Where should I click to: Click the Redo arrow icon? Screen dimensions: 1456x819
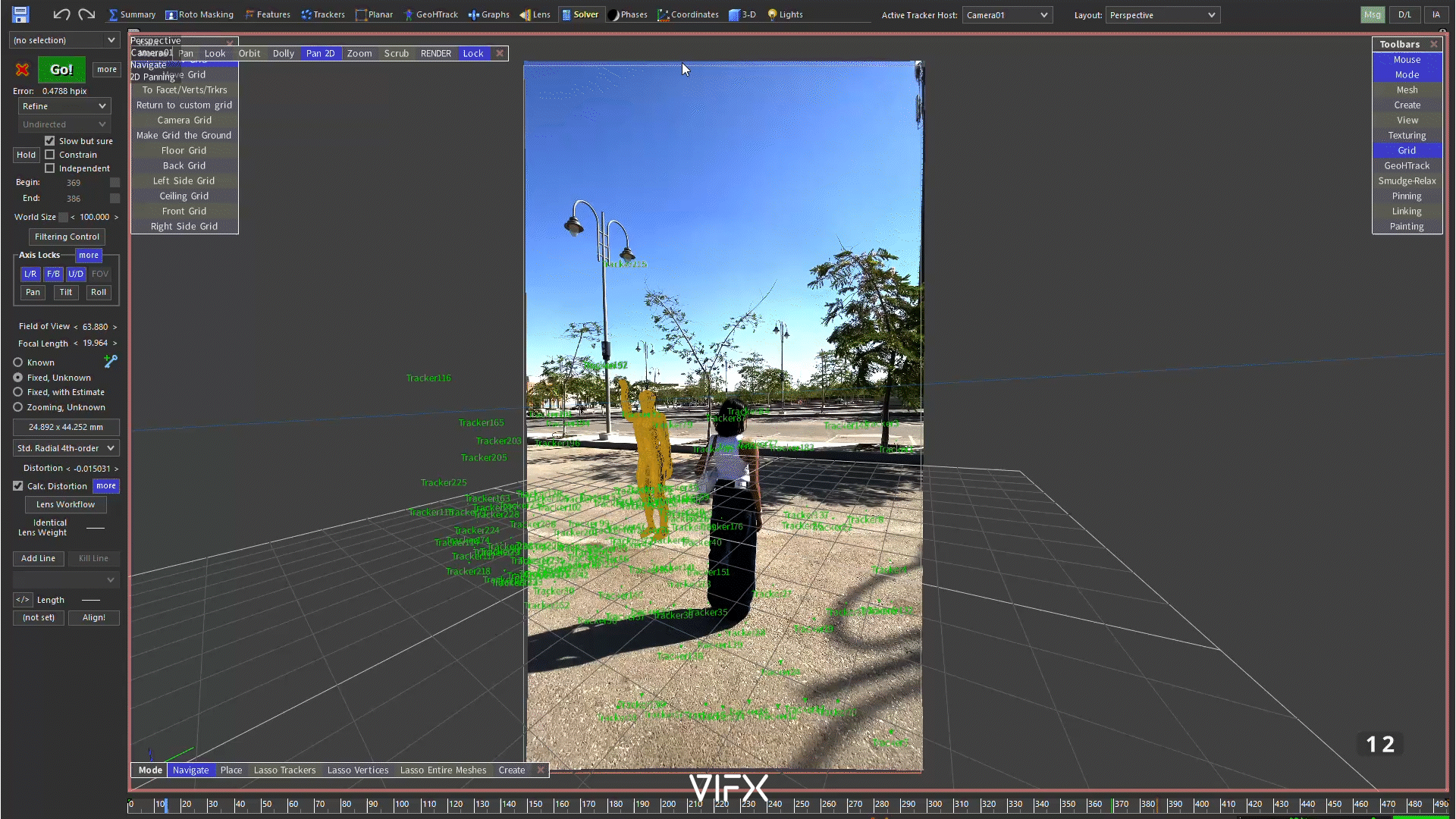tap(86, 14)
